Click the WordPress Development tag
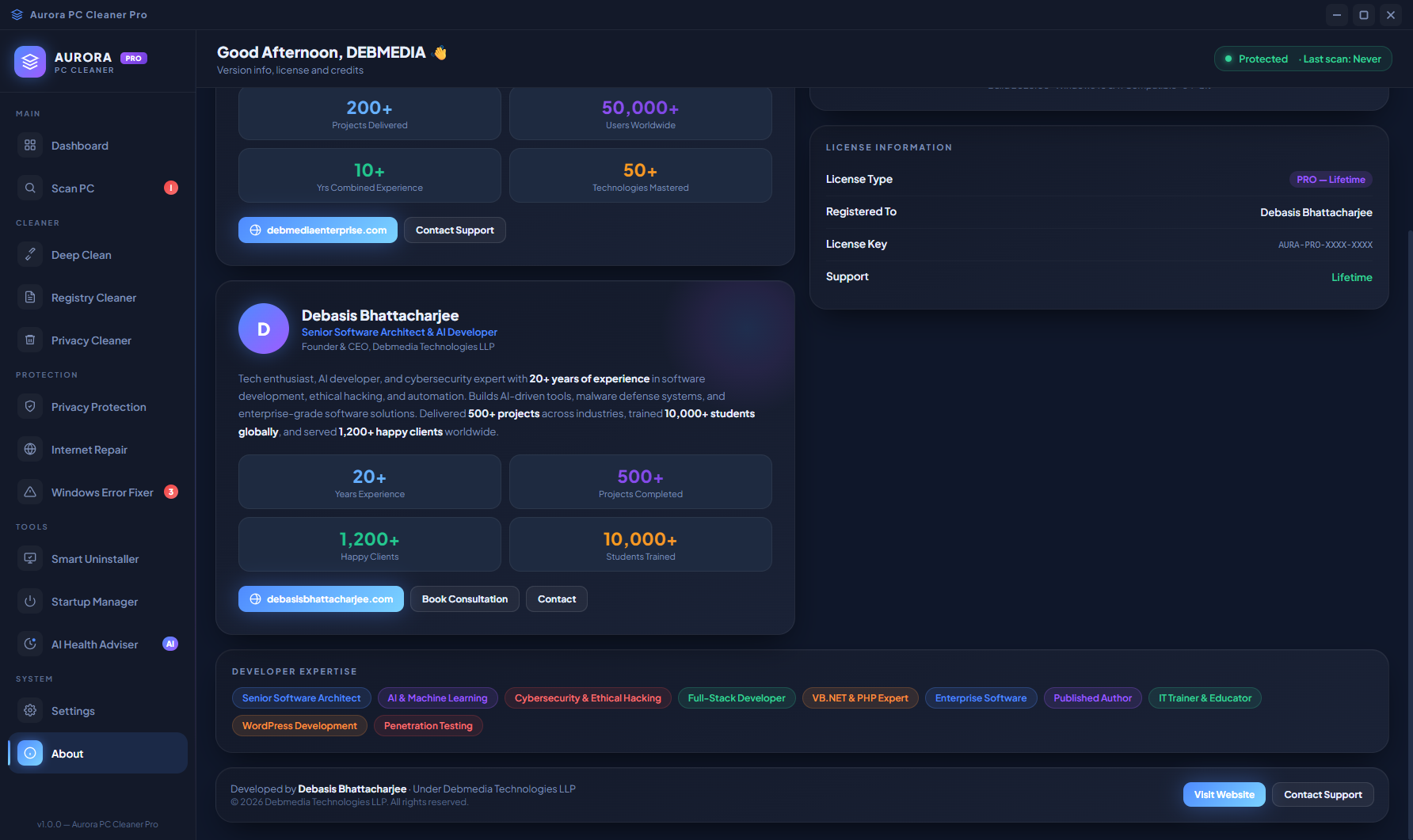This screenshot has width=1413, height=840. [299, 725]
